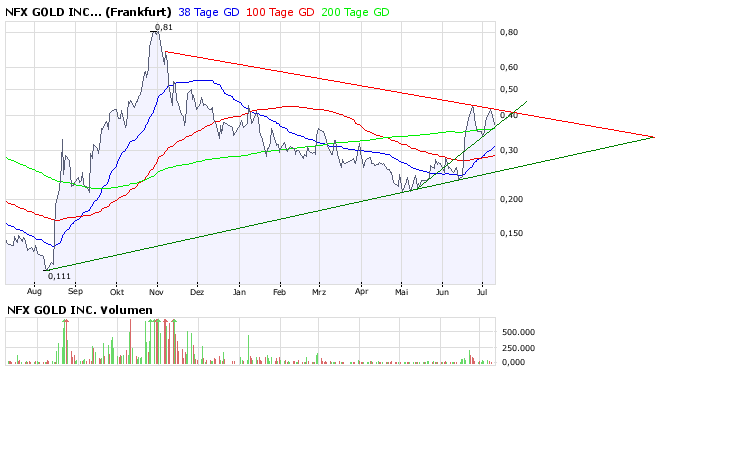Click the NFX GOLD INC... (Frankfurt) chart title
Screen dimensions: 738x475
coord(88,12)
